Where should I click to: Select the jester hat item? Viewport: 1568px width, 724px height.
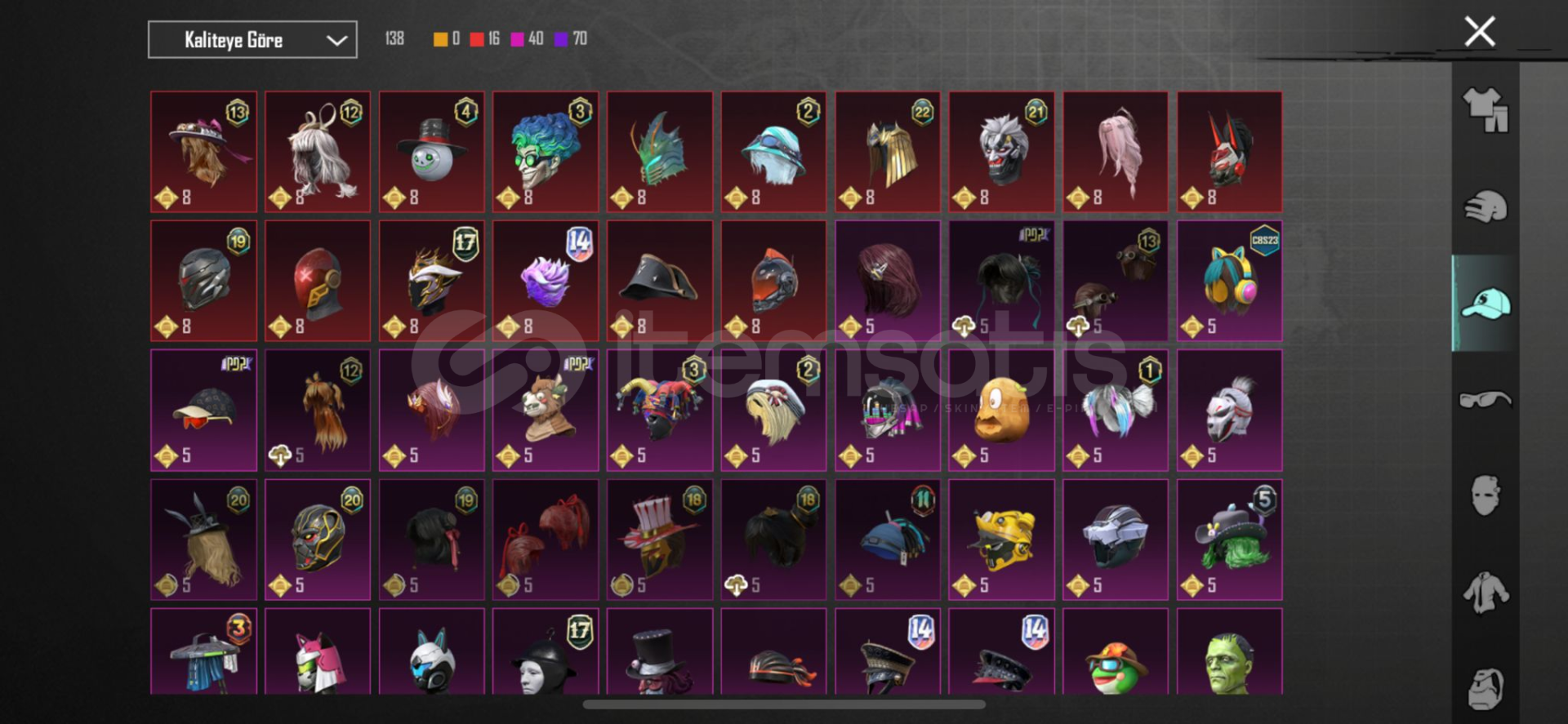point(659,411)
